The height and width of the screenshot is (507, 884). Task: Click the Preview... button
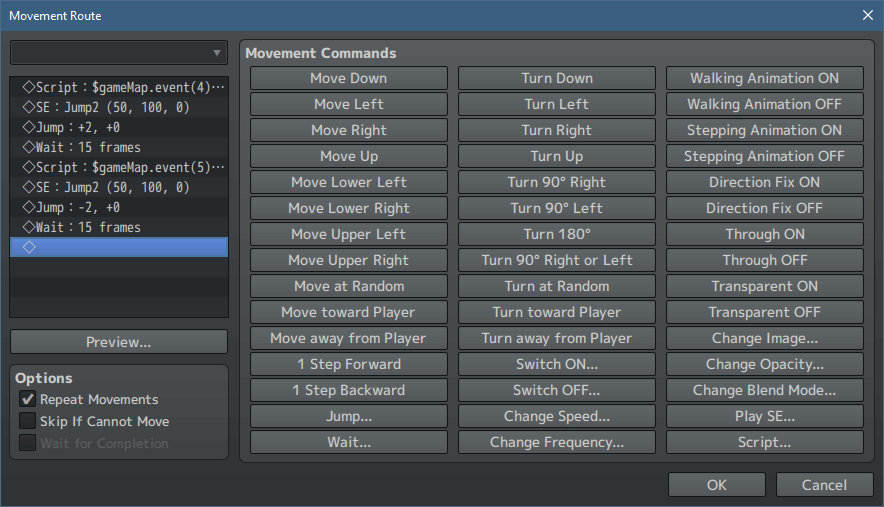pyautogui.click(x=119, y=342)
